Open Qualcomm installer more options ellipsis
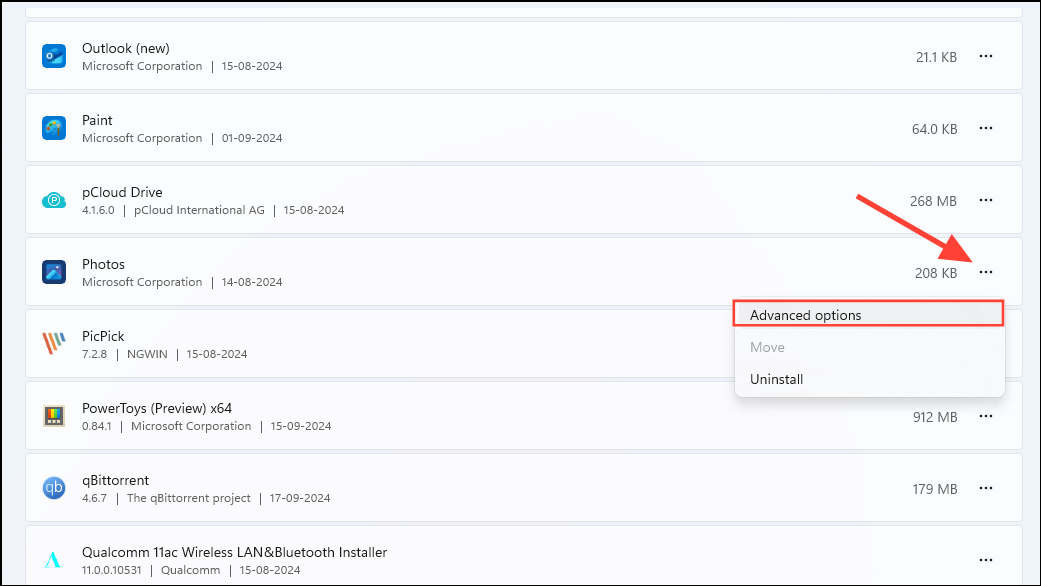The image size is (1041, 586). click(986, 560)
